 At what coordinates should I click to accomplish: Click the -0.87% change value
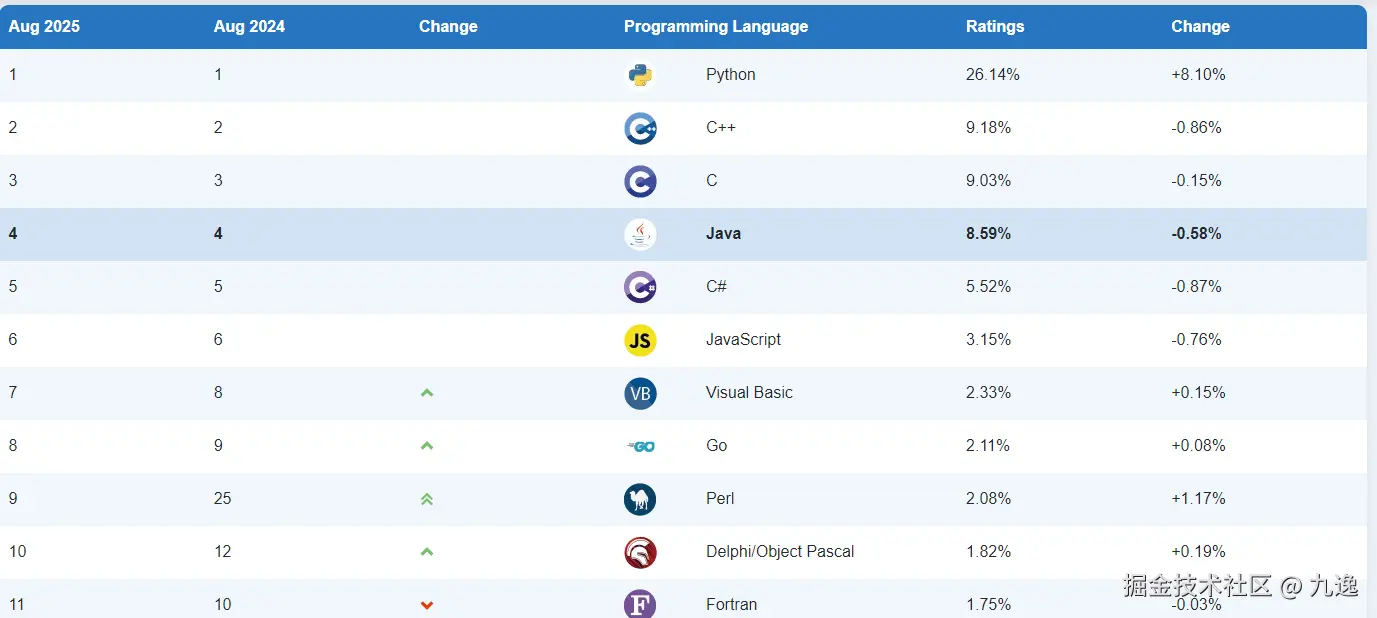(x=1197, y=287)
